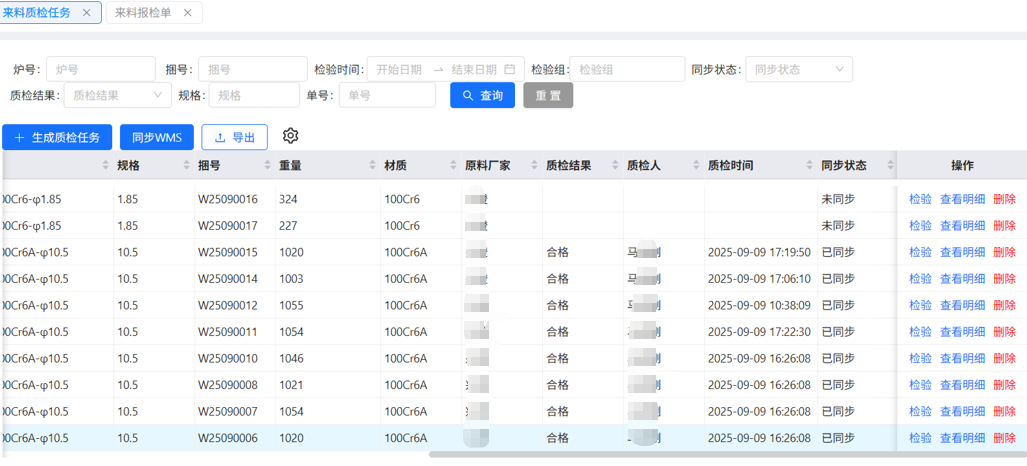Expand the 同步状态 dropdown filter
Screen dimensions: 1027x466
(x=798, y=69)
